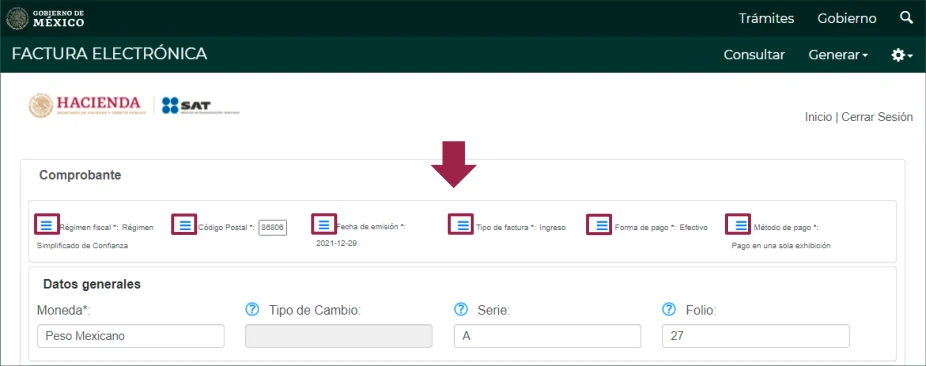This screenshot has width=926, height=366.
Task: Click the Serie input field
Action: (547, 336)
